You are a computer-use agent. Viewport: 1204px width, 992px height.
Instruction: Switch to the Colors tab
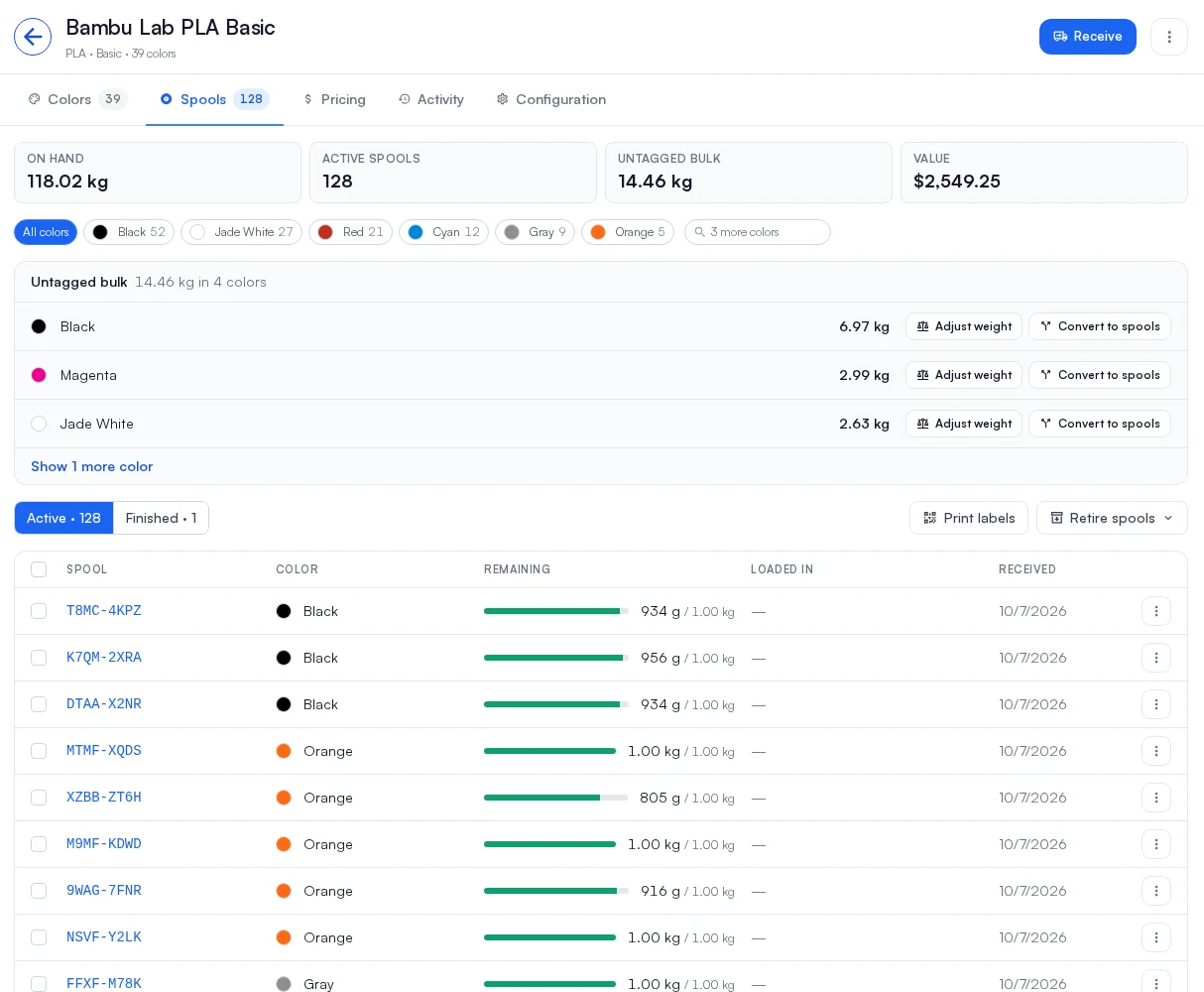pyautogui.click(x=77, y=99)
